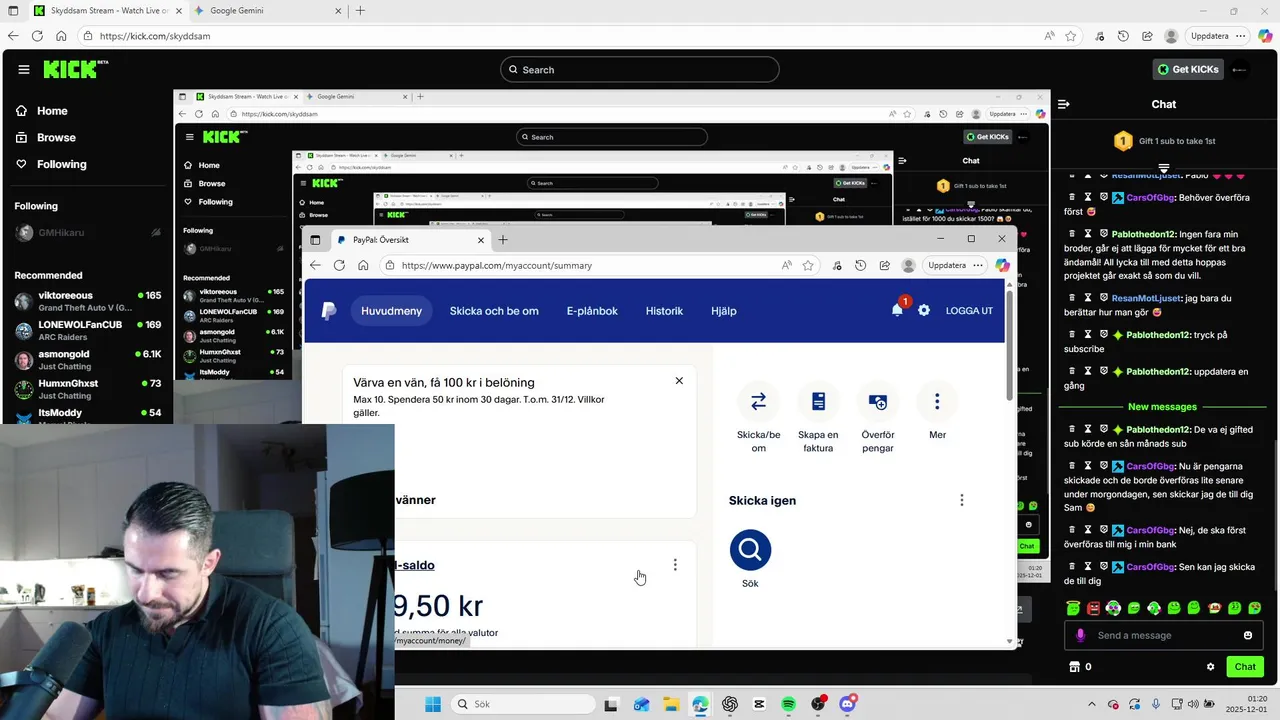
Task: Delete CarsOfGbg's message 'Sen kan jag skicka'
Action: [x=1072, y=567]
